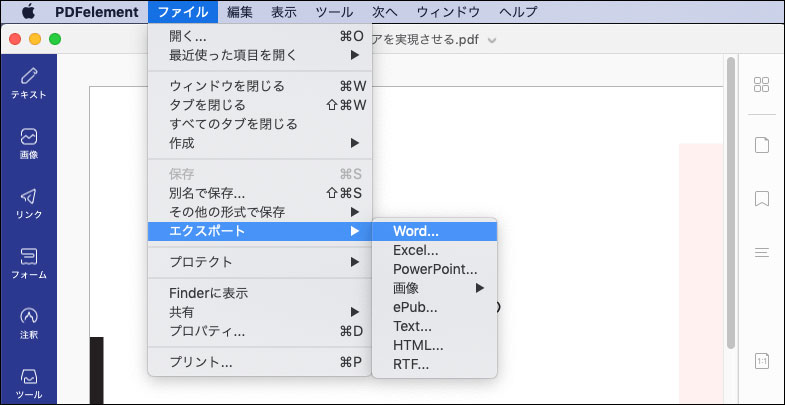This screenshot has width=785, height=405.
Task: Open the 次へ menu
Action: pyautogui.click(x=385, y=12)
